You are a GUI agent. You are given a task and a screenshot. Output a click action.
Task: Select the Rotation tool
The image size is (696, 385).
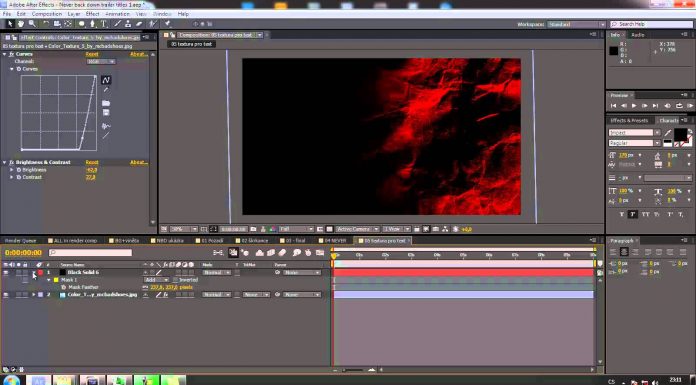point(46,24)
